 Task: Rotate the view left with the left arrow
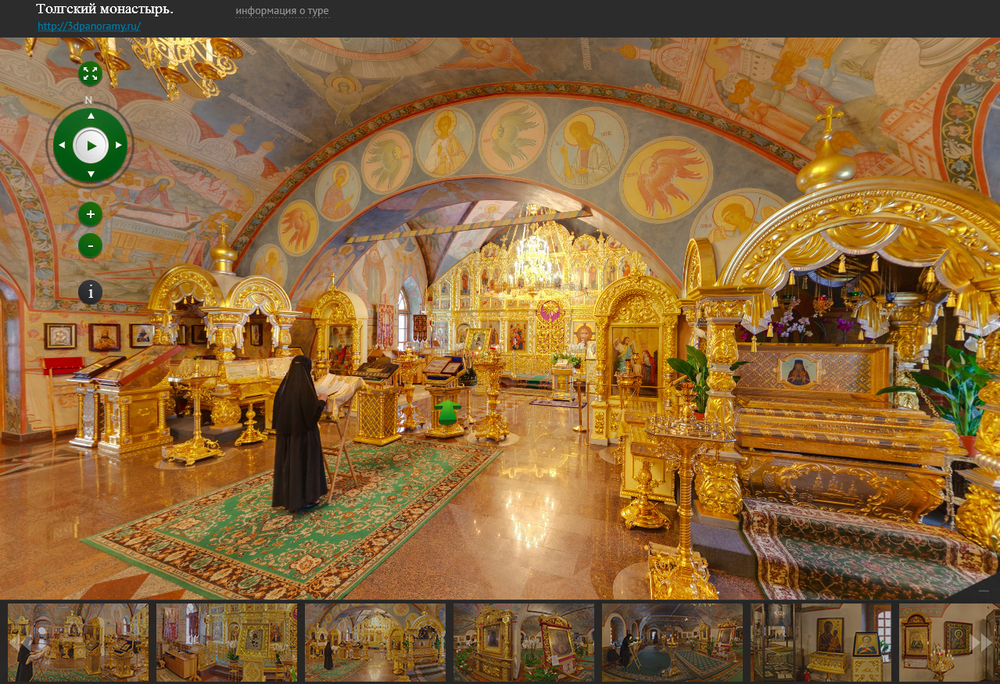62,145
